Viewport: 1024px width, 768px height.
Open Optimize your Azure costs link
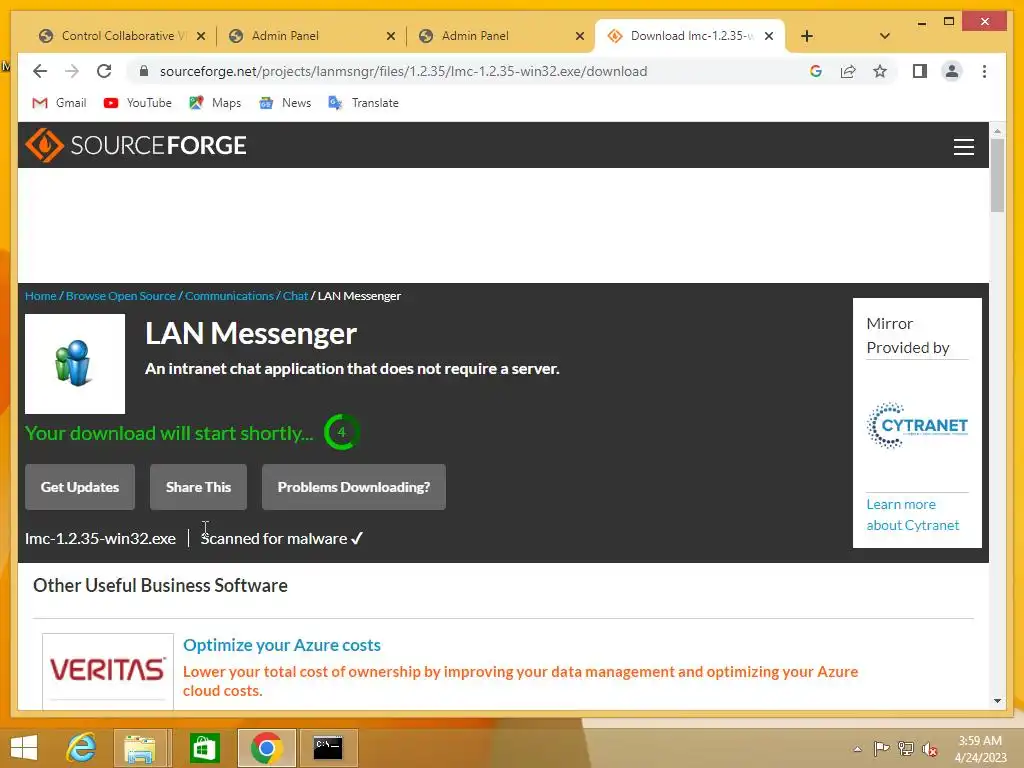point(281,645)
